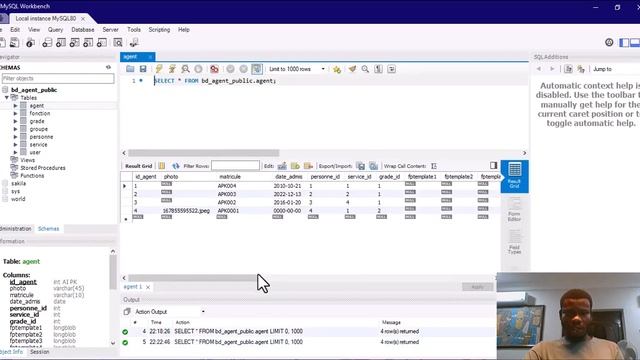
Task: Stop the executing query
Action: tap(198, 69)
